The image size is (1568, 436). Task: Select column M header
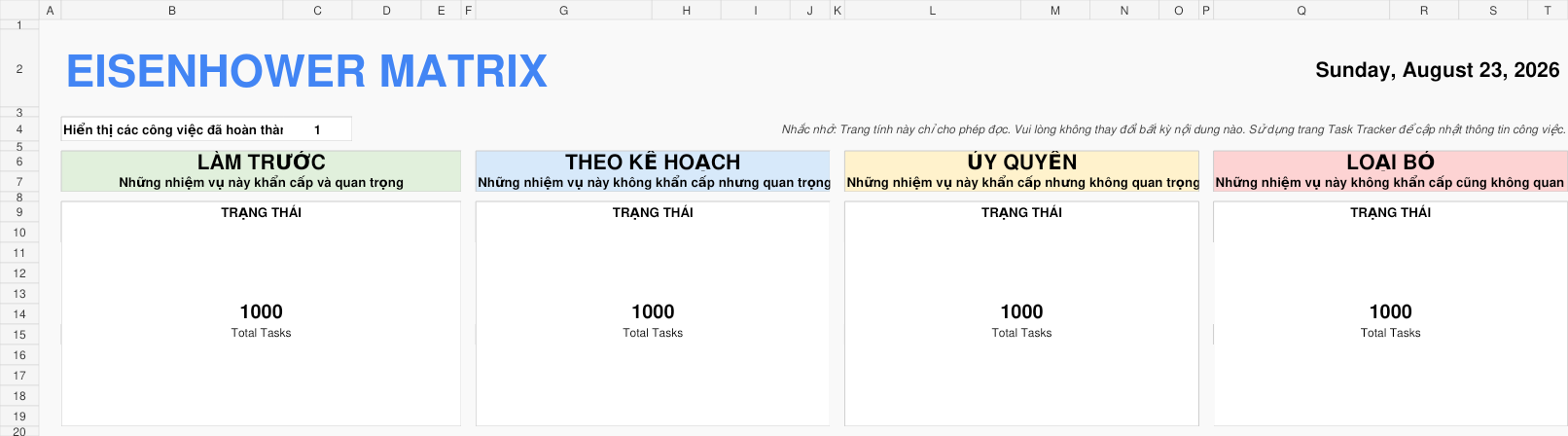pyautogui.click(x=1055, y=10)
